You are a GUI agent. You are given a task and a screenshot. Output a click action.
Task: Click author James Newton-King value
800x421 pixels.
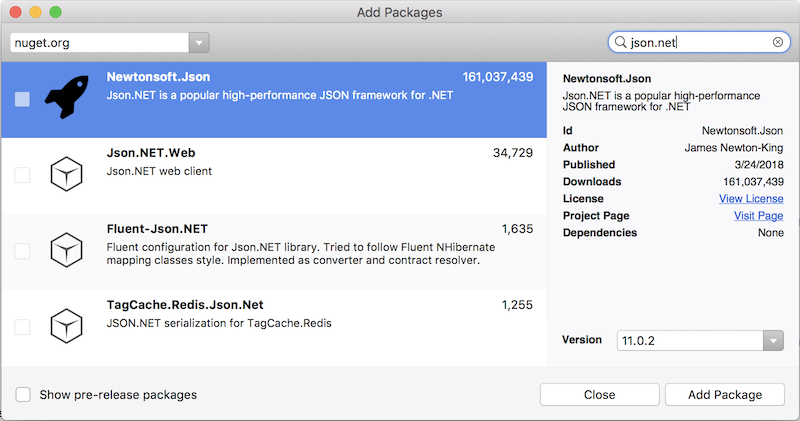click(x=734, y=147)
